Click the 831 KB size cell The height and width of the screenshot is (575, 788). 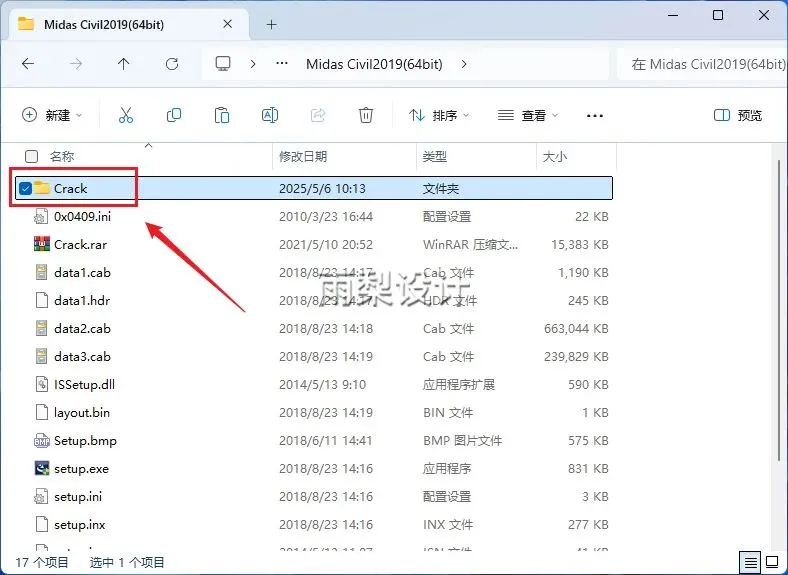[x=588, y=469]
